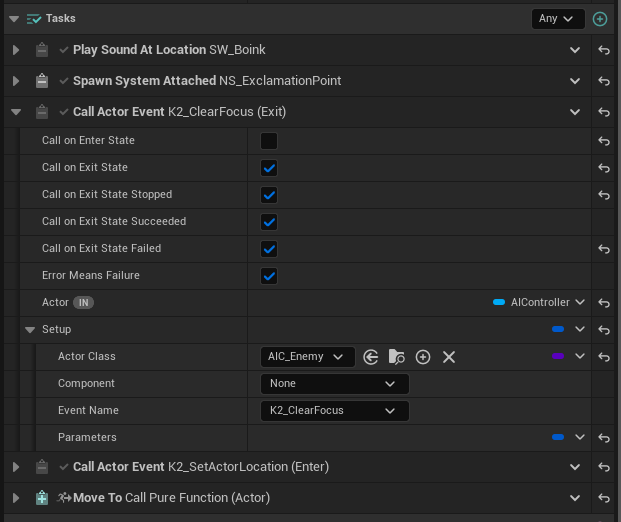Uncheck Error Means Failure

pyautogui.click(x=269, y=276)
